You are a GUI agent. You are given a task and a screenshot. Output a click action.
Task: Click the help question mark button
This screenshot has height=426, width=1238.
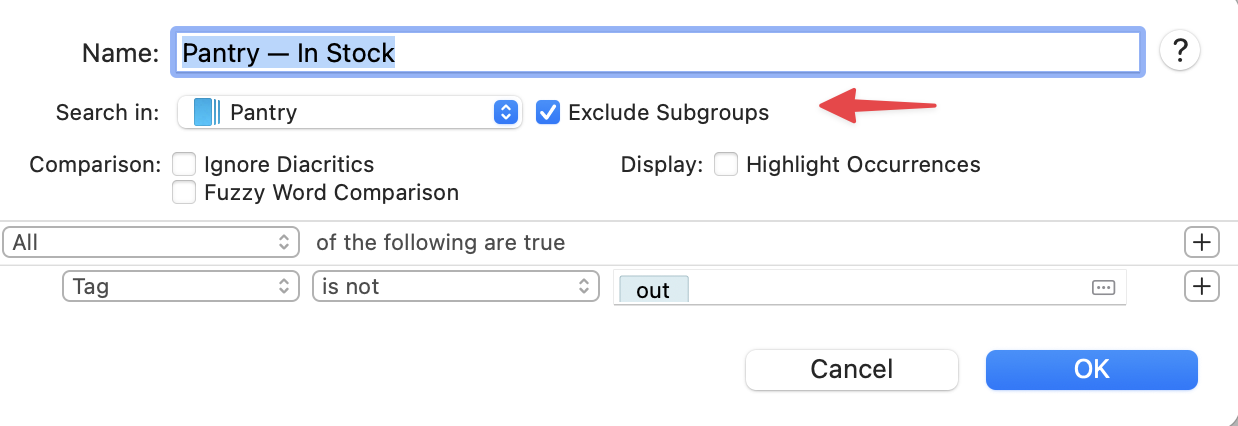tap(1180, 50)
